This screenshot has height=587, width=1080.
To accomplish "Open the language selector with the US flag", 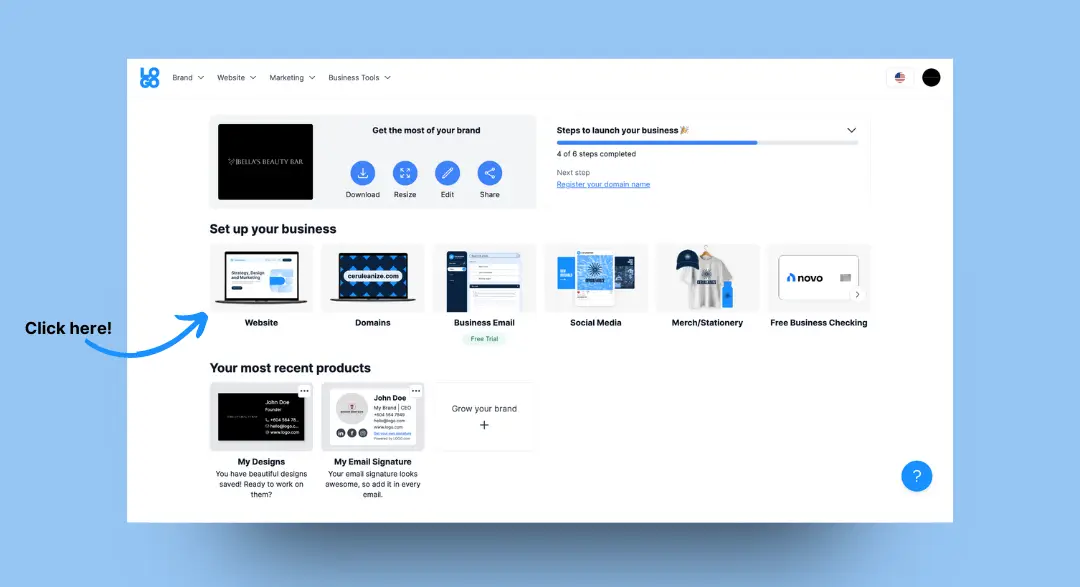I will pyautogui.click(x=899, y=77).
